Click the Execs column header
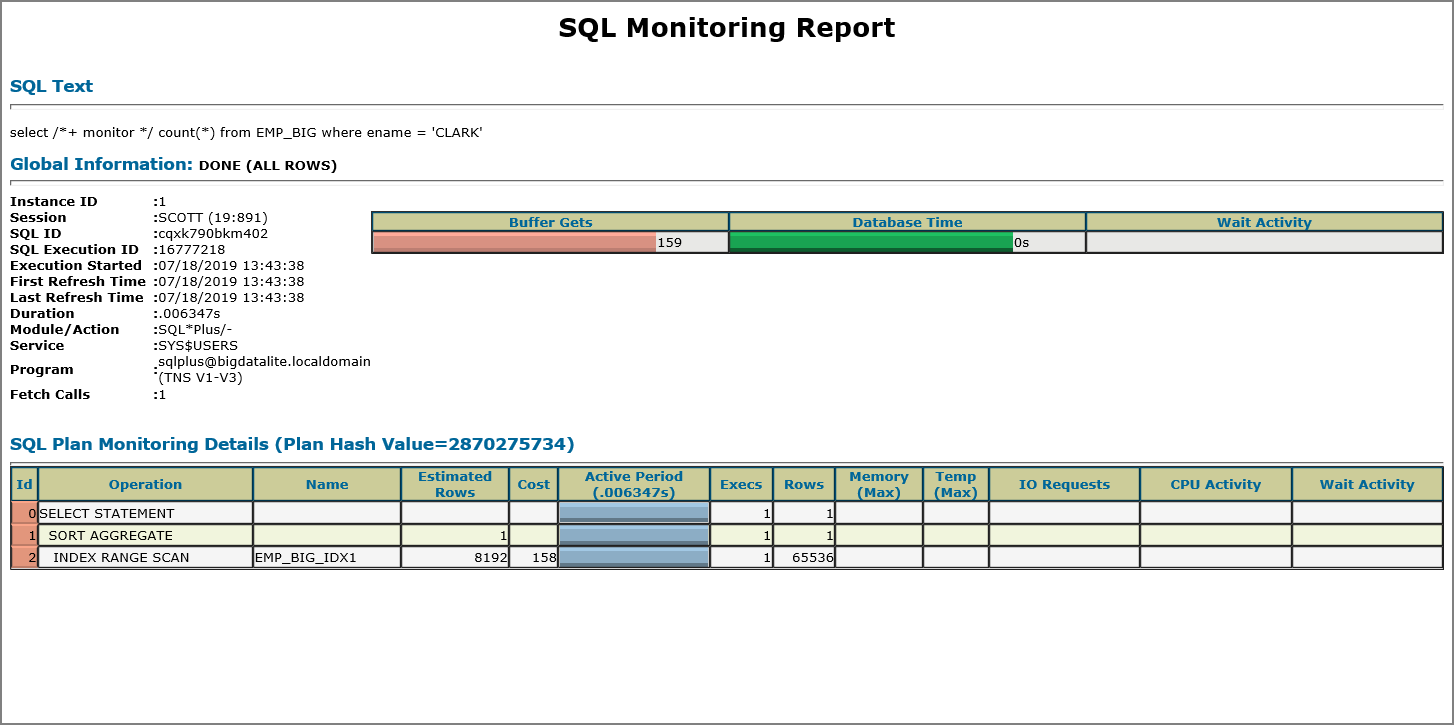 click(741, 484)
